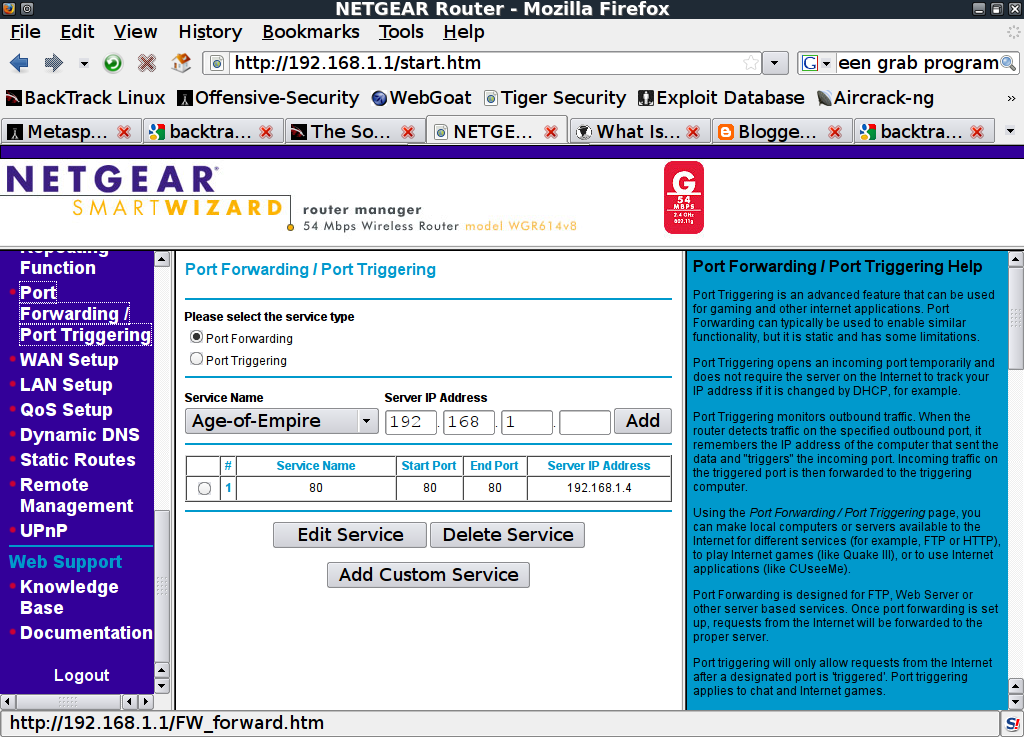Open the Tools menu
Viewport: 1024px width, 737px height.
401,32
